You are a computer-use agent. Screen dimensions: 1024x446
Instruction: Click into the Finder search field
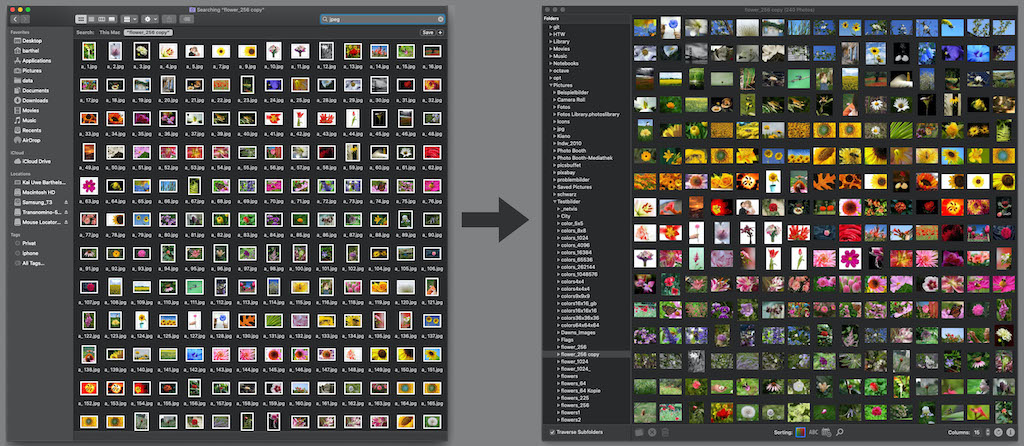tap(383, 20)
